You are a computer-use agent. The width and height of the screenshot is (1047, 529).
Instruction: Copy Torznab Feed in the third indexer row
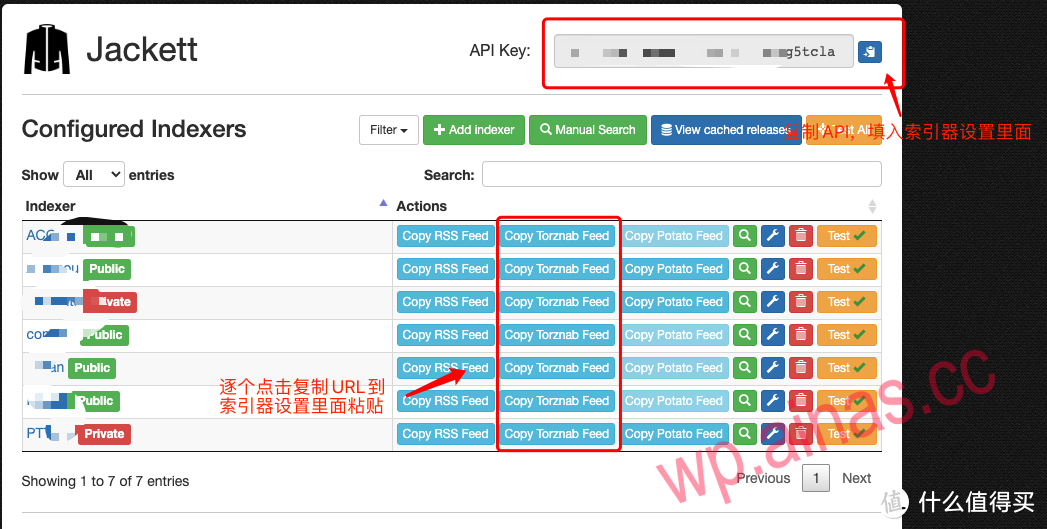[x=557, y=302]
